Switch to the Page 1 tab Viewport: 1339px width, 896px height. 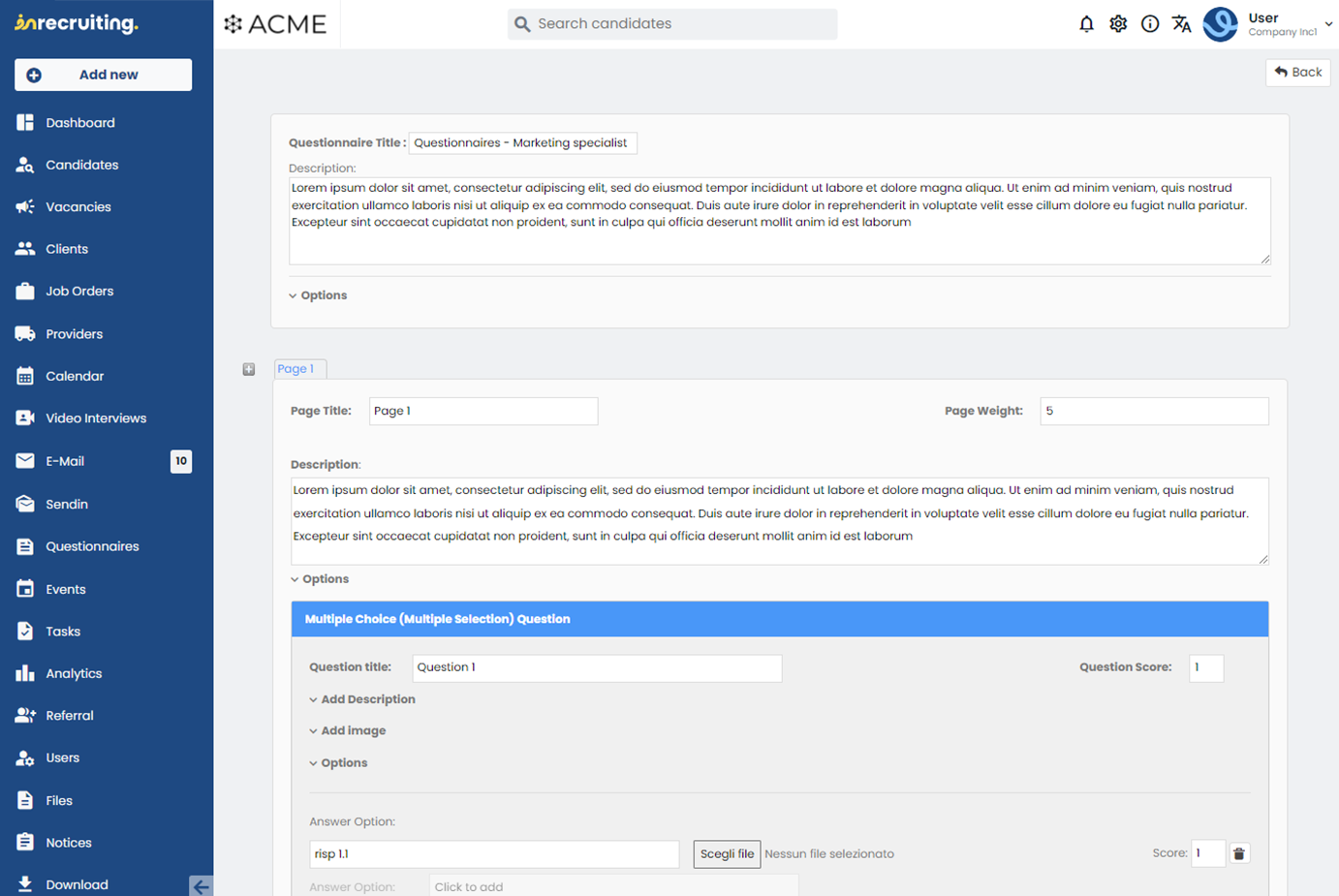pyautogui.click(x=296, y=369)
